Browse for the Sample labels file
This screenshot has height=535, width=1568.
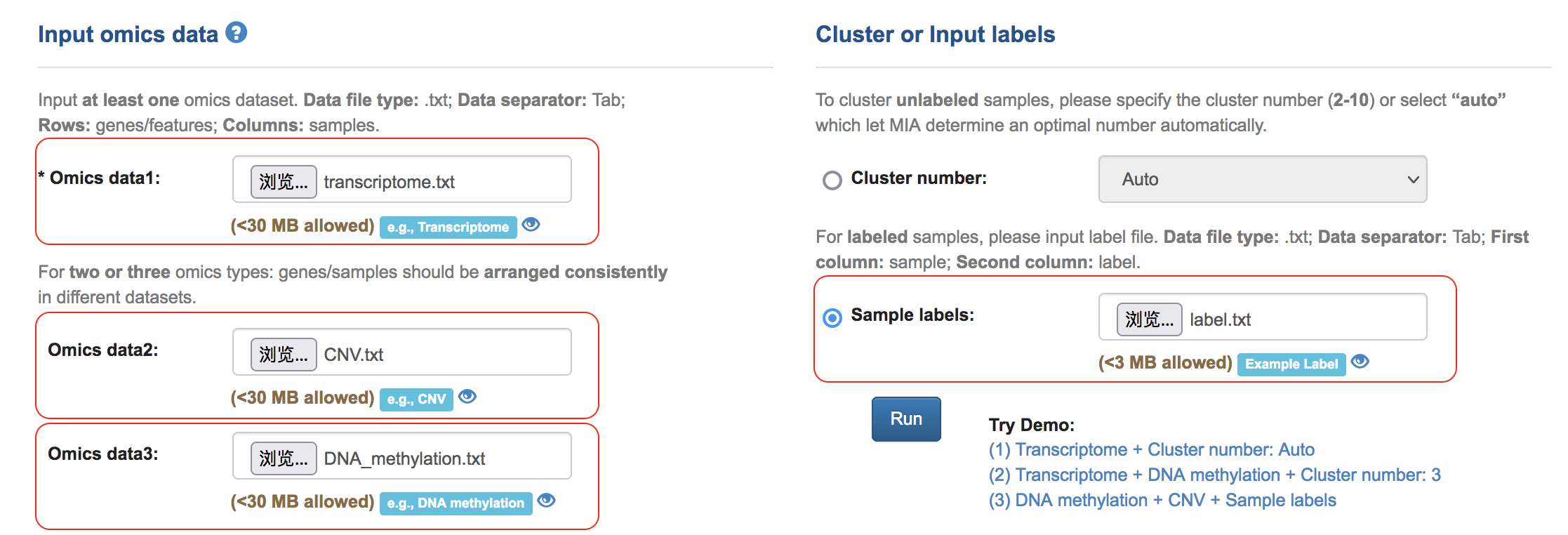(x=1149, y=319)
